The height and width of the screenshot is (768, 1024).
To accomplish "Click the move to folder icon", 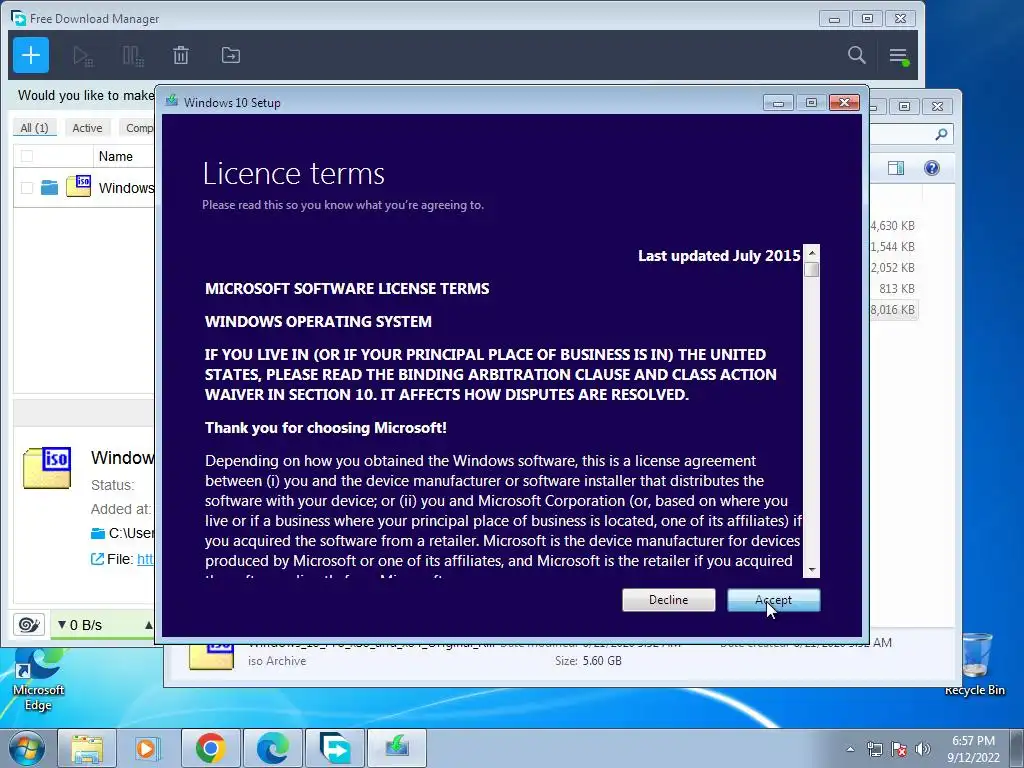I will click(231, 56).
